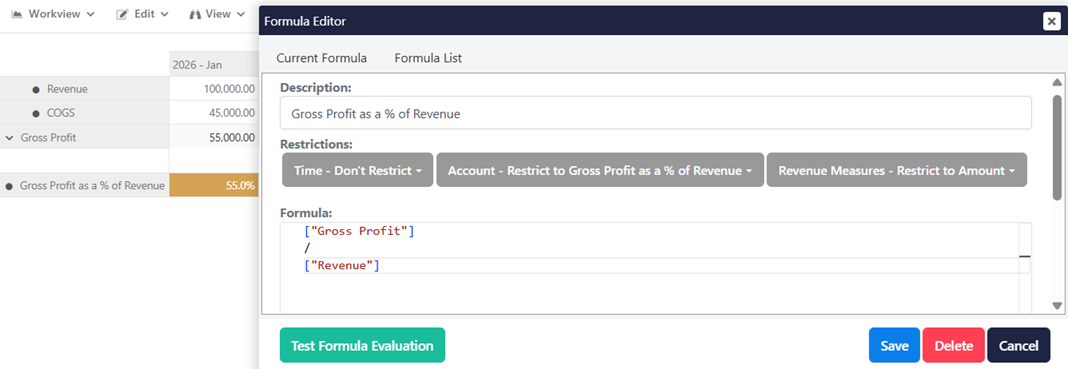Open the Revenue Measures restriction dropdown
1068x369 pixels.
(x=896, y=170)
